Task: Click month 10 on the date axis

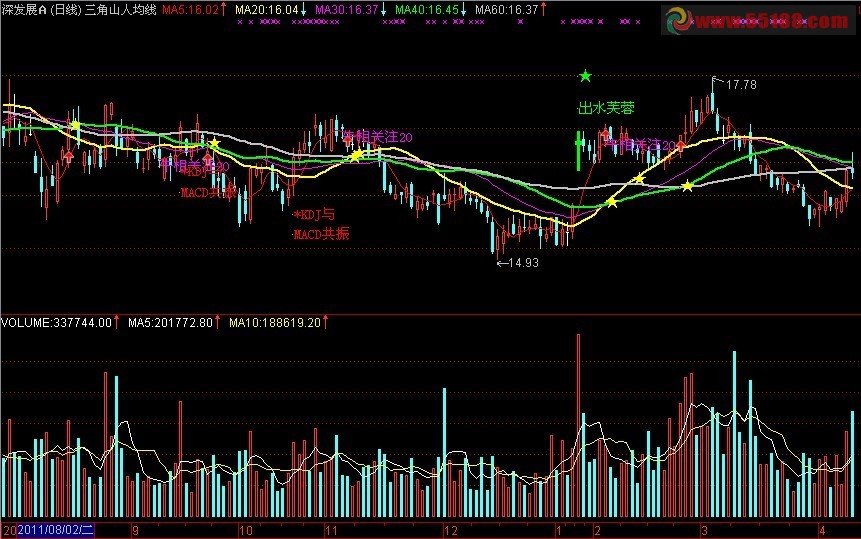Action: coord(245,531)
